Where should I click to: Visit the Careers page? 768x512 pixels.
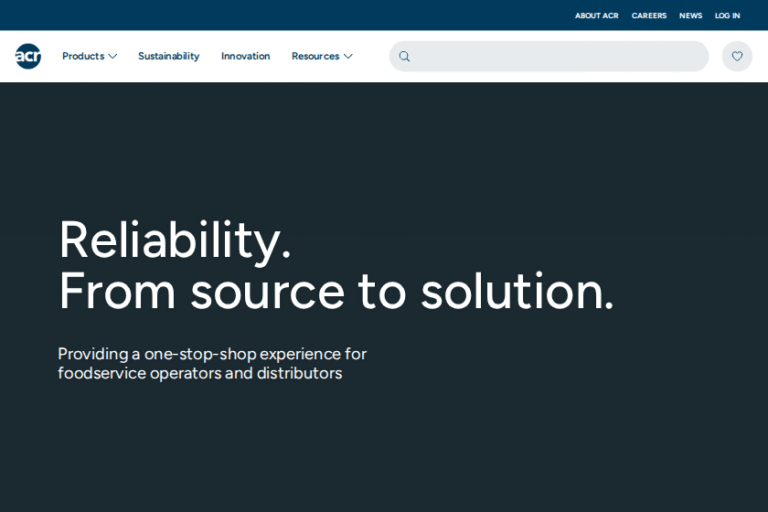pyautogui.click(x=649, y=15)
